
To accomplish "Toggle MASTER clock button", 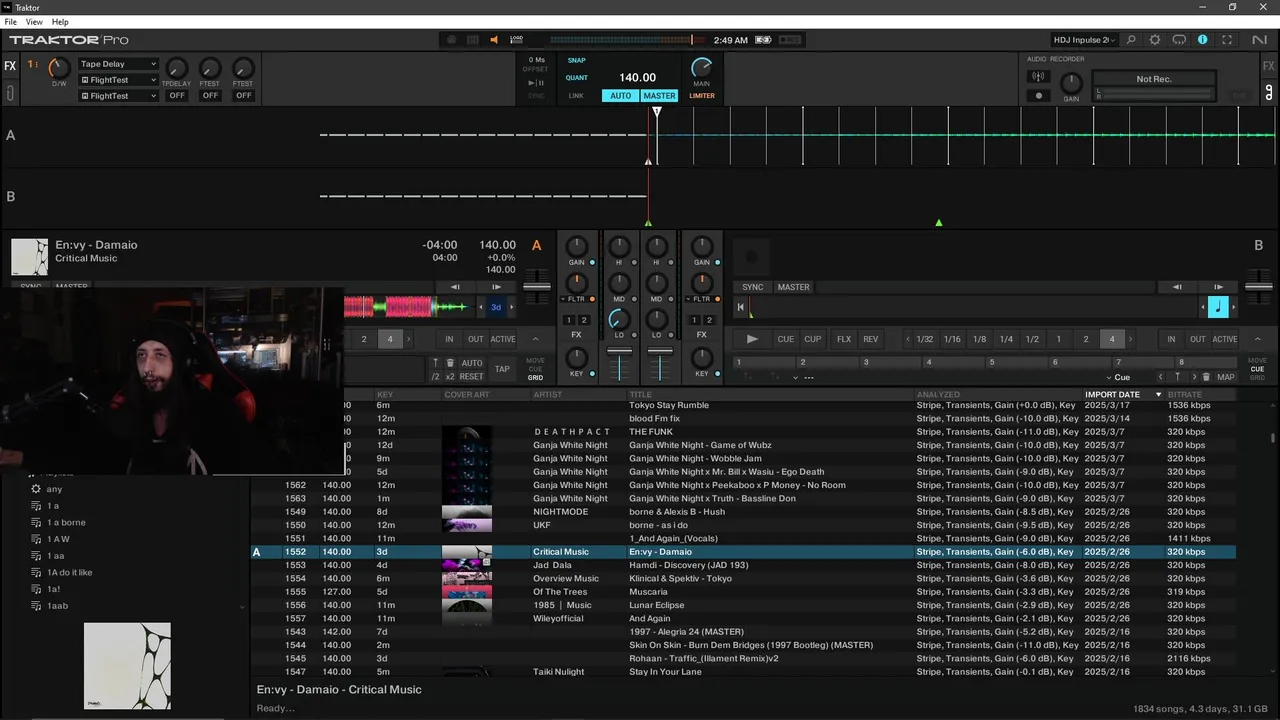I will pos(659,96).
